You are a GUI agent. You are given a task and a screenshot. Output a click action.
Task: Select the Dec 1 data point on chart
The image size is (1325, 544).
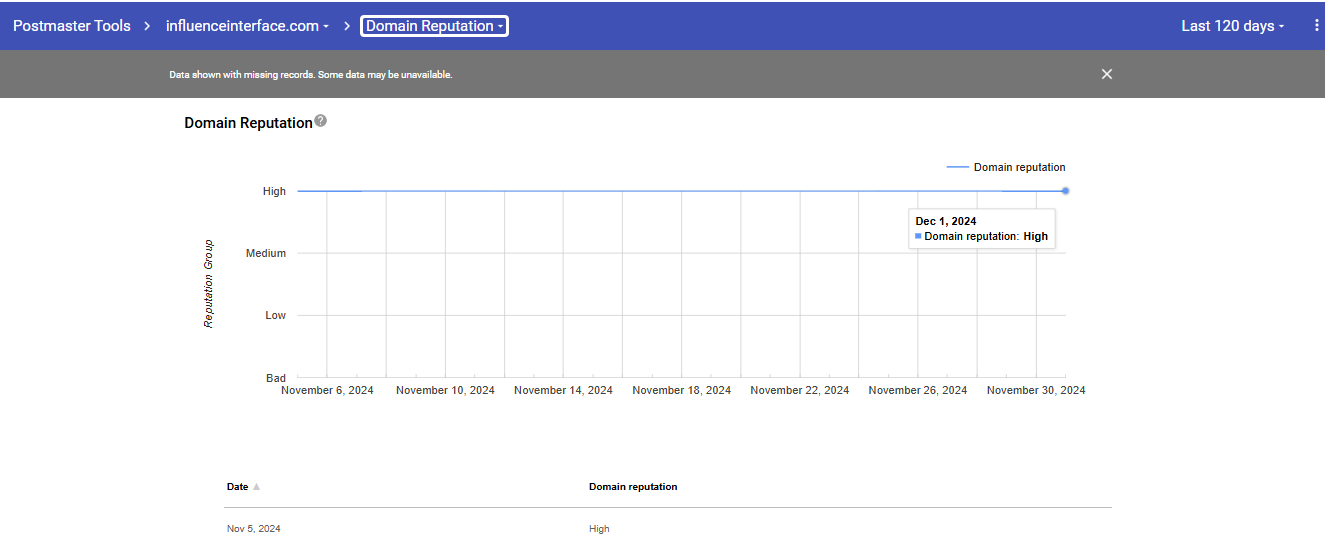click(x=1066, y=191)
